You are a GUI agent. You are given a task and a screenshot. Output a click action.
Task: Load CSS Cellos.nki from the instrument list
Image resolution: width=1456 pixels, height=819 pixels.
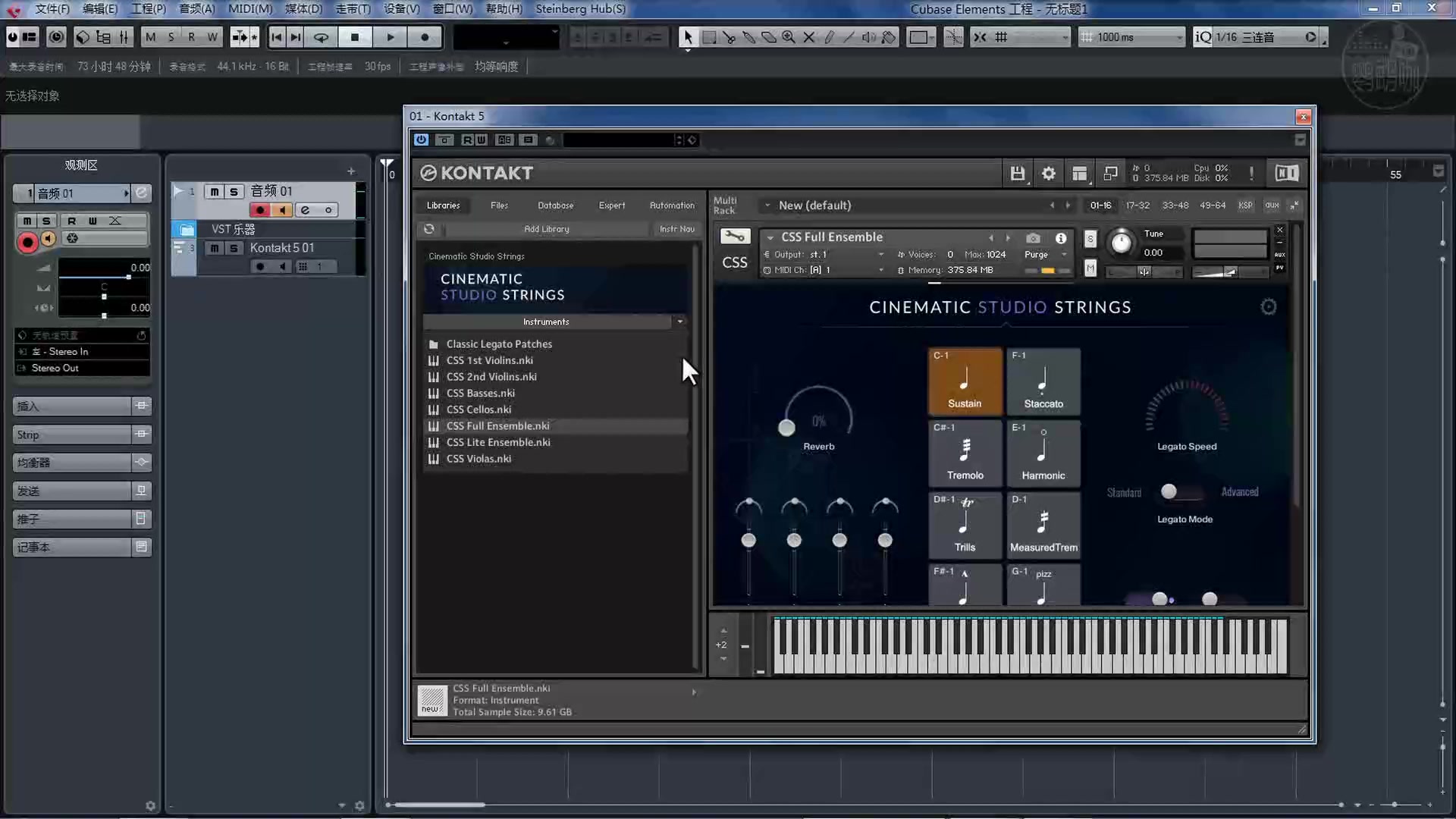[478, 409]
